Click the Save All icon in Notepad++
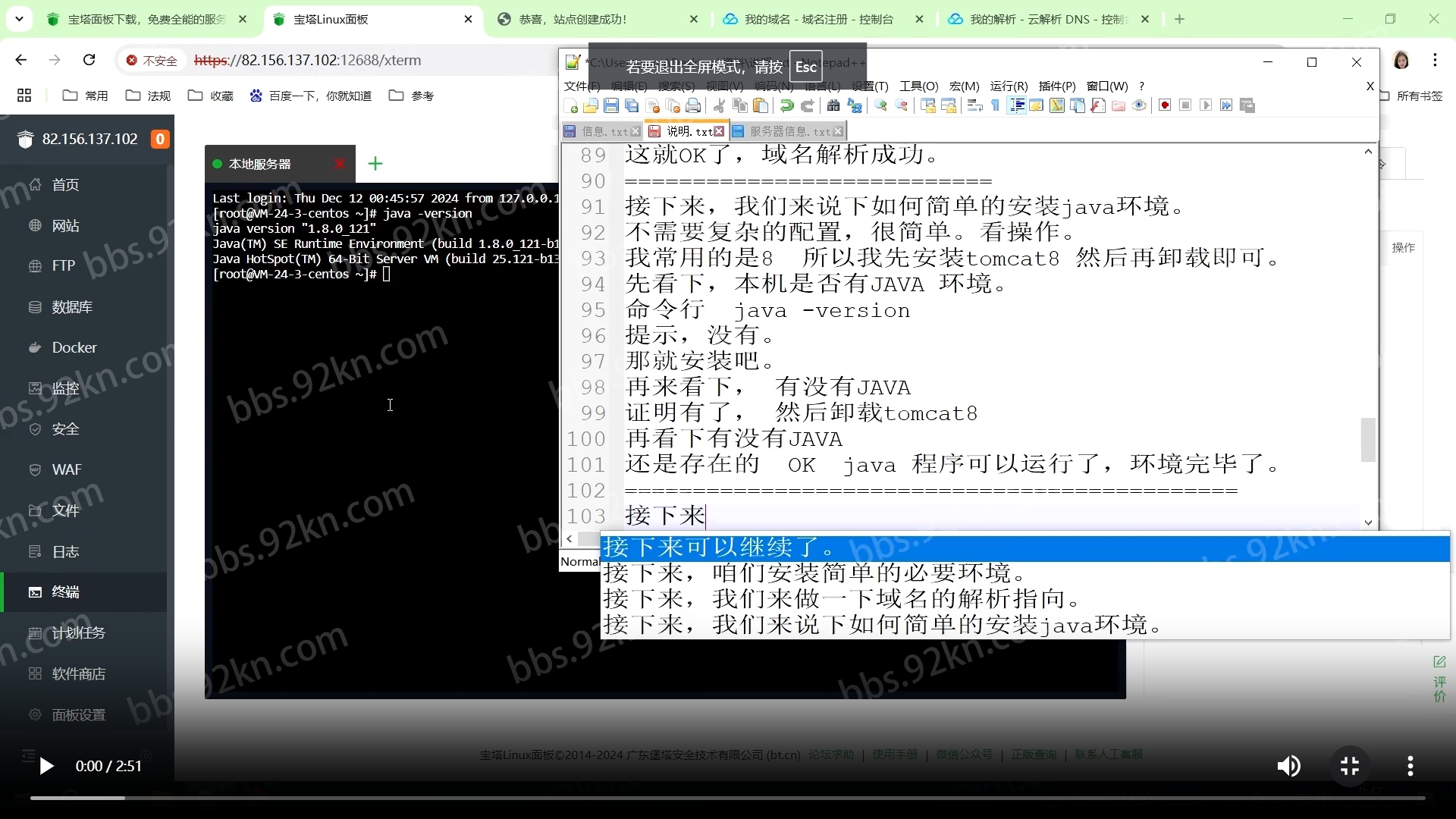The width and height of the screenshot is (1456, 819). pyautogui.click(x=632, y=106)
